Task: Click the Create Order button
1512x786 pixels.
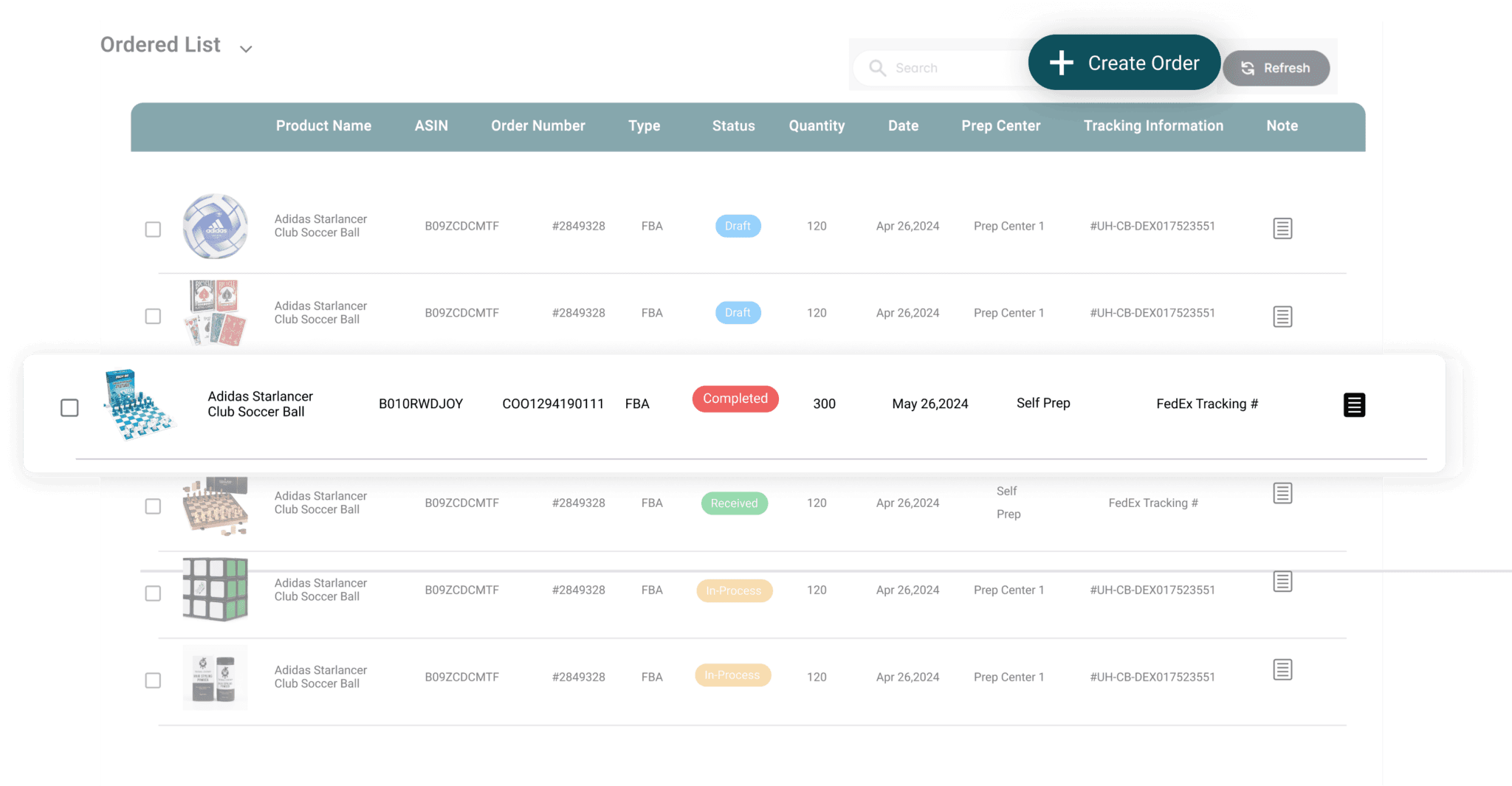Action: coord(1124,63)
